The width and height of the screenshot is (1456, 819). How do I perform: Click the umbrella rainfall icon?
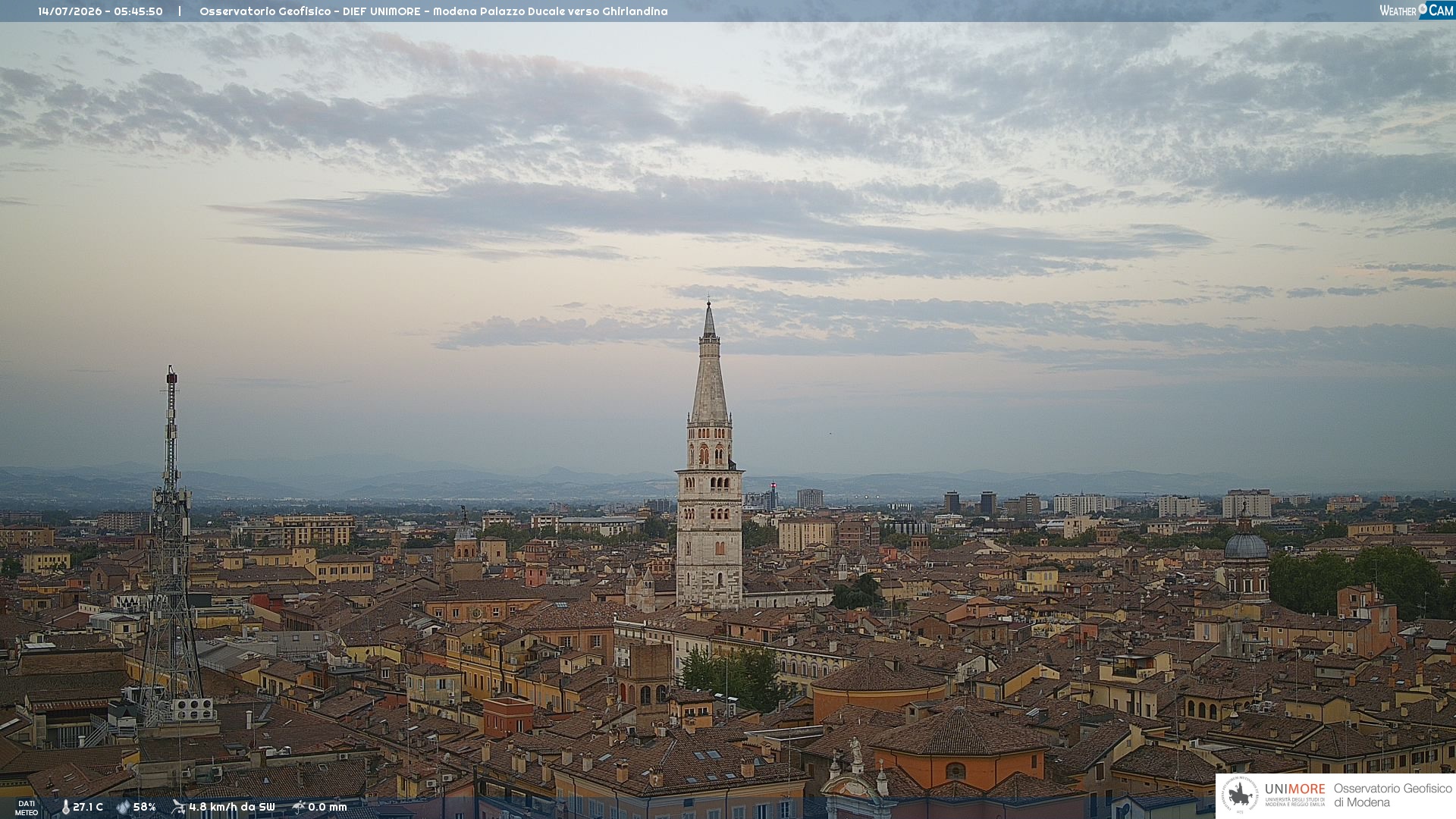tap(299, 808)
